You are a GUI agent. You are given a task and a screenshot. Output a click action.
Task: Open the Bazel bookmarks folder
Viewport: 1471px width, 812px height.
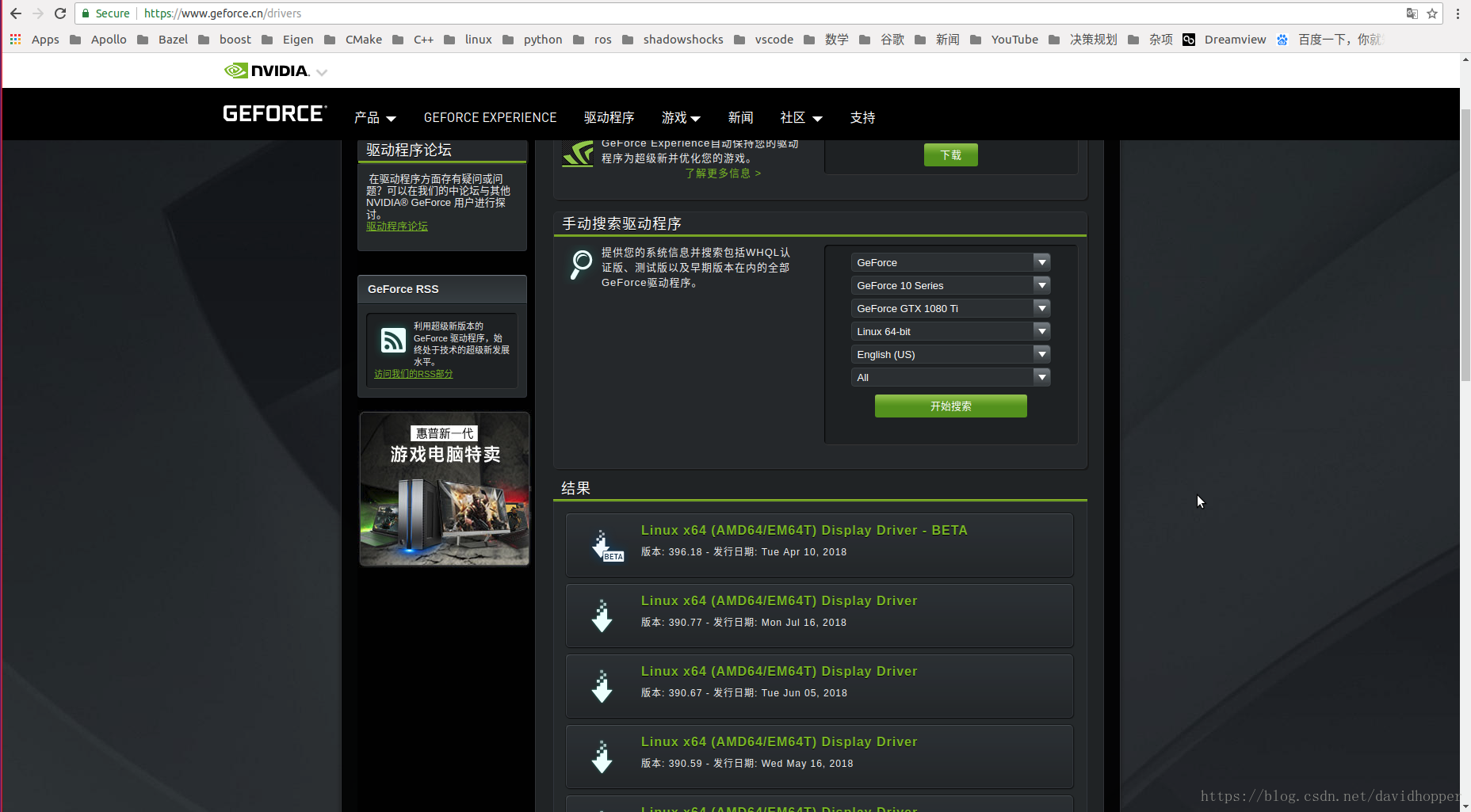[x=162, y=40]
